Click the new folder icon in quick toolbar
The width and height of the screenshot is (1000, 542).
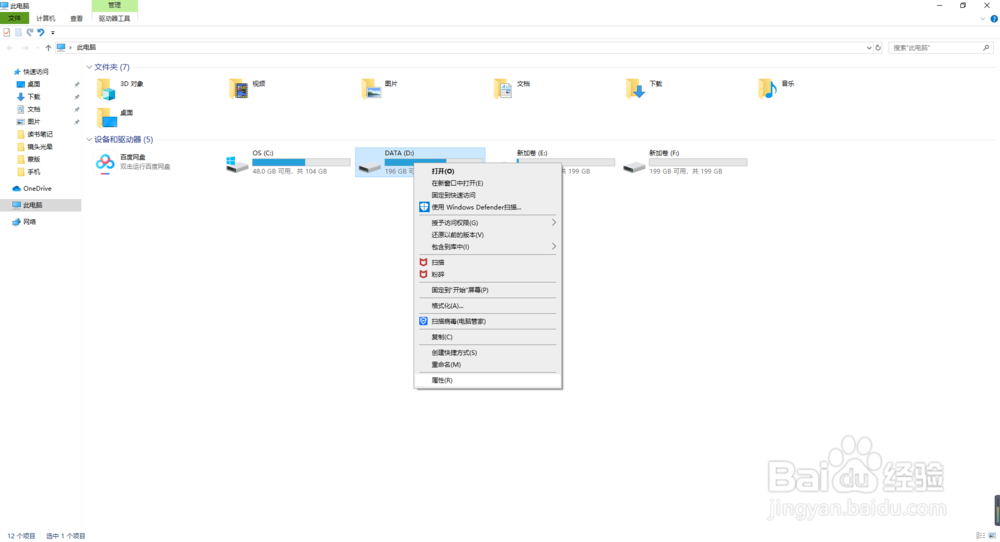(x=18, y=33)
